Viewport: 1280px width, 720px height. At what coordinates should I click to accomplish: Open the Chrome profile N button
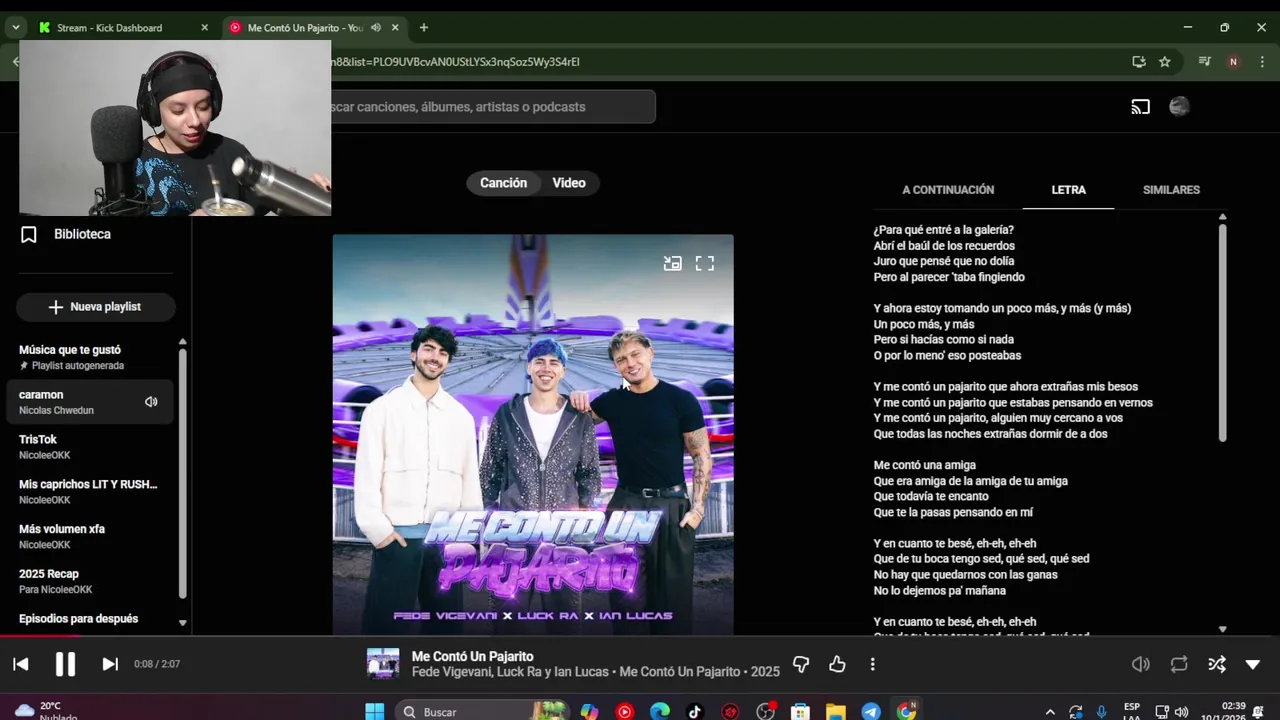click(x=1233, y=62)
